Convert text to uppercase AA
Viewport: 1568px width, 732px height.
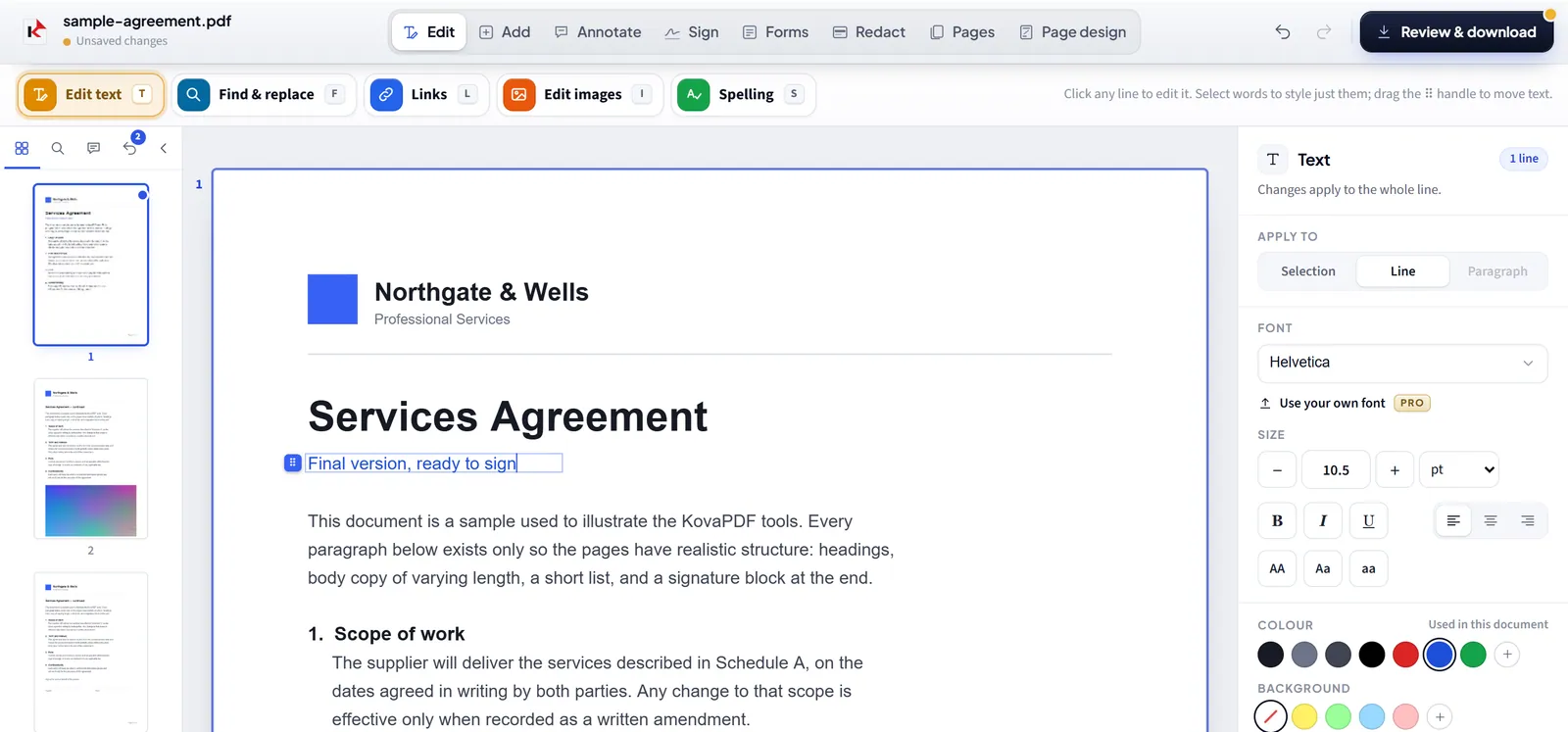(1277, 568)
